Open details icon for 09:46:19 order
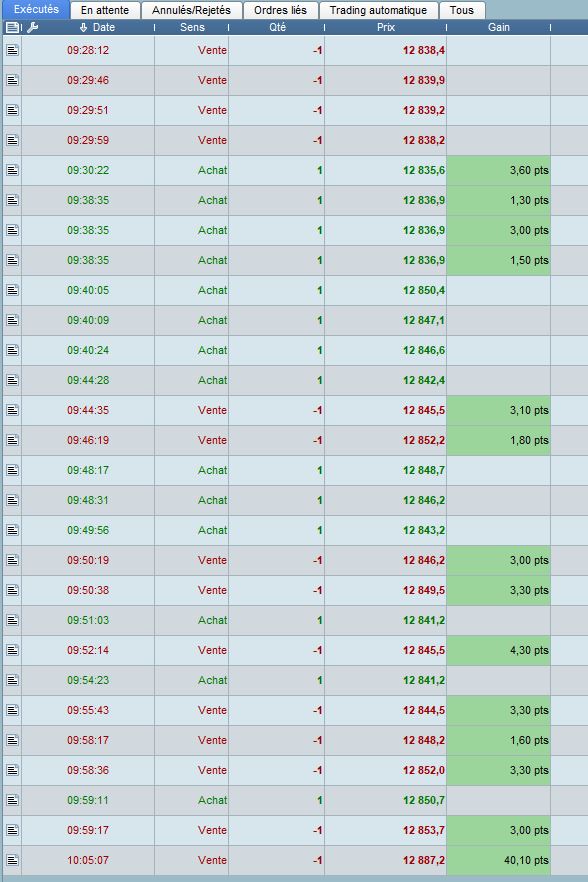The image size is (588, 882). (x=12, y=440)
